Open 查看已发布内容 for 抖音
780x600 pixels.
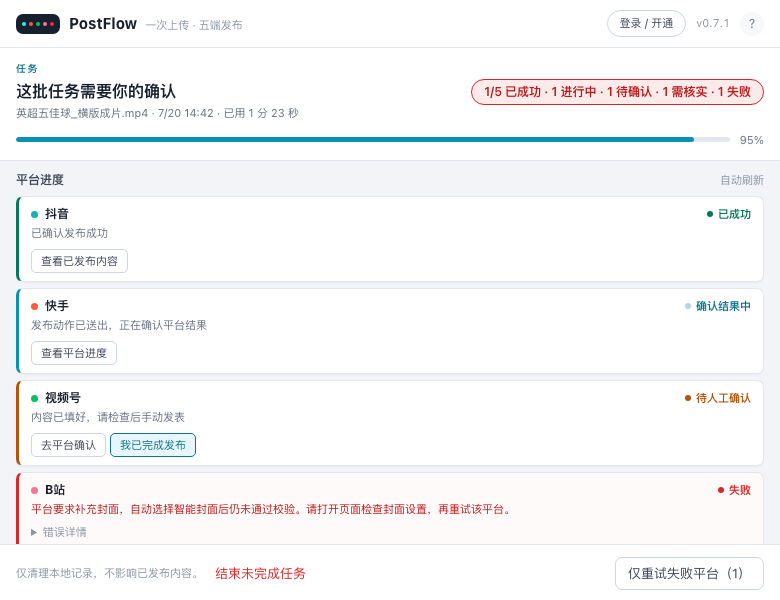coord(80,261)
